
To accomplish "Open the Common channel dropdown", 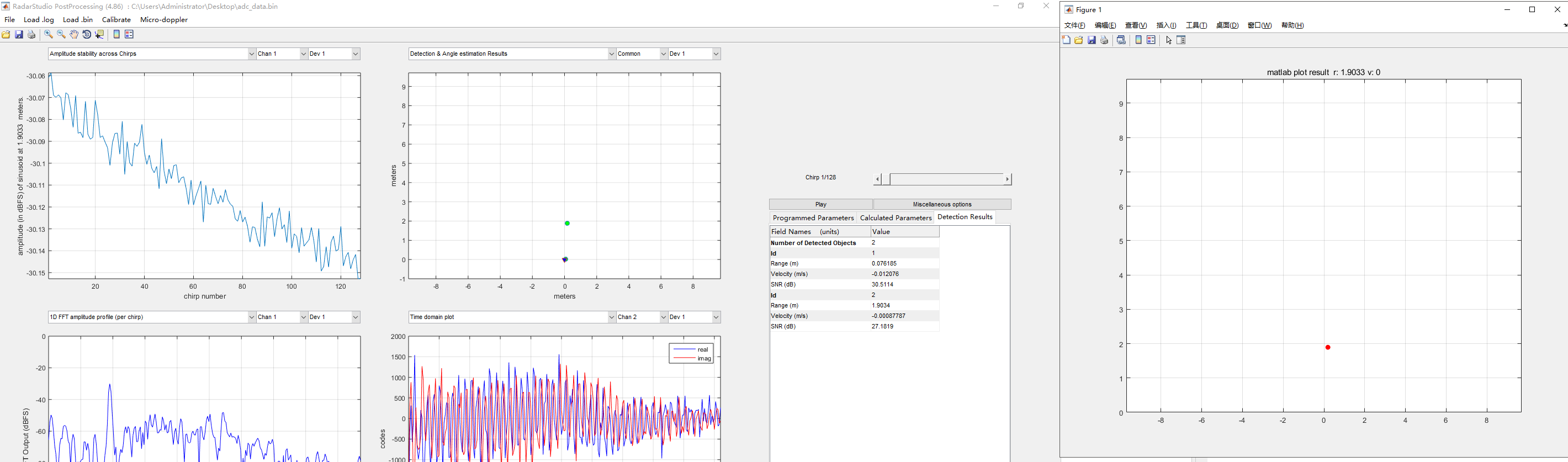I will click(642, 54).
